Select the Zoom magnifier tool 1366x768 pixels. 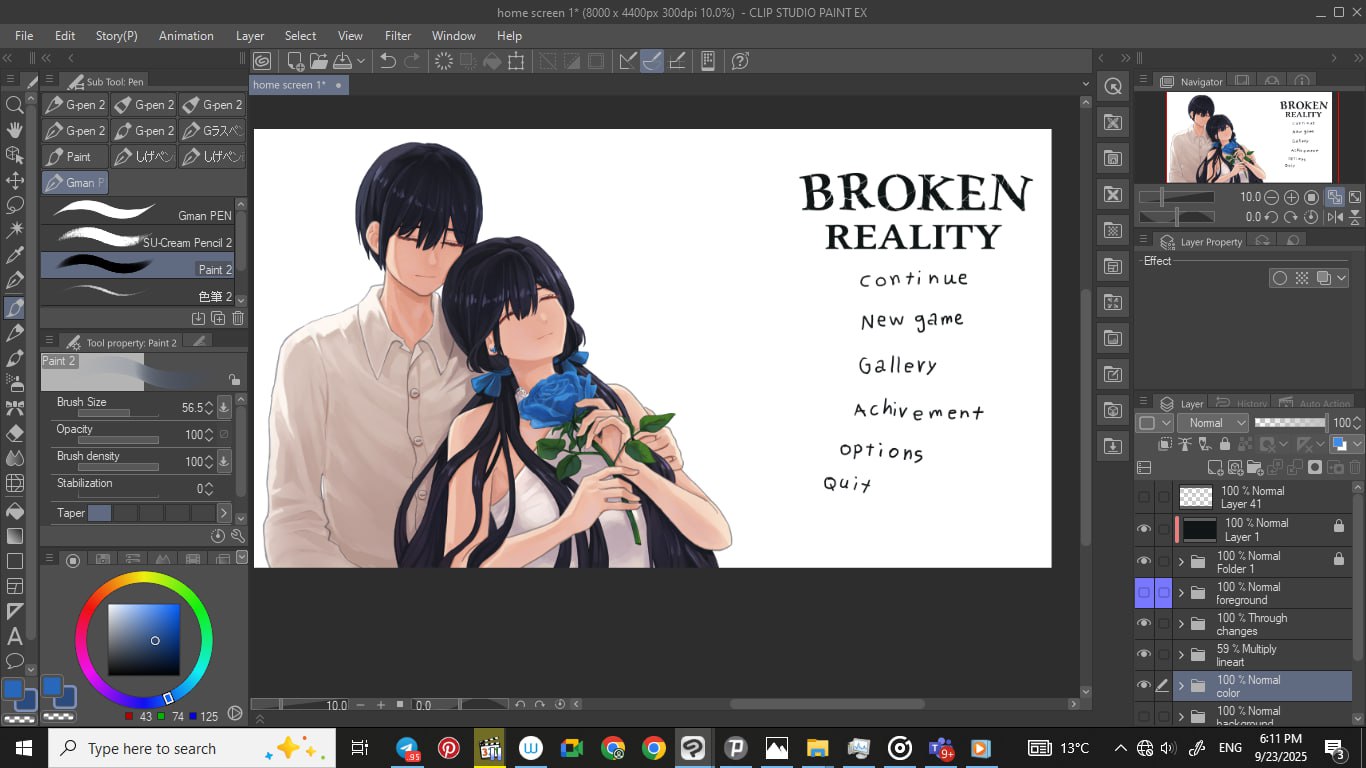tap(15, 105)
